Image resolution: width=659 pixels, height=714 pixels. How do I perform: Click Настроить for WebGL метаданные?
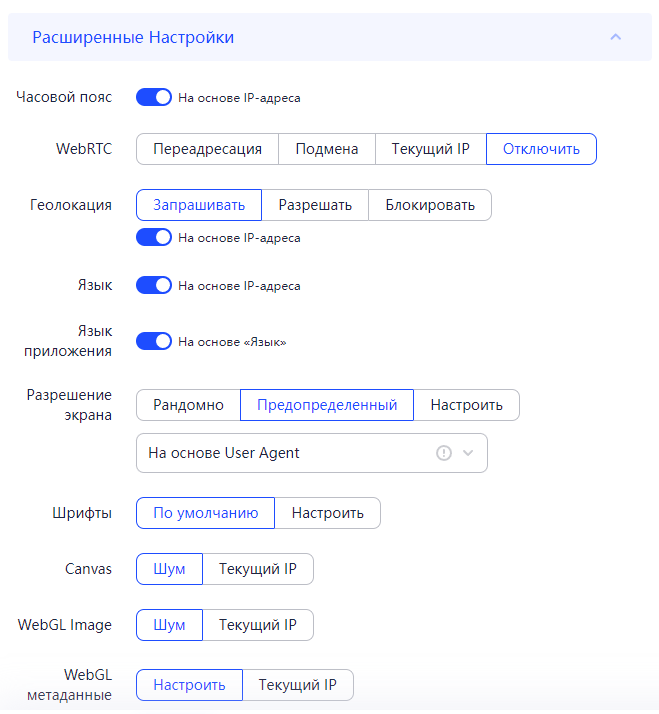tap(189, 685)
